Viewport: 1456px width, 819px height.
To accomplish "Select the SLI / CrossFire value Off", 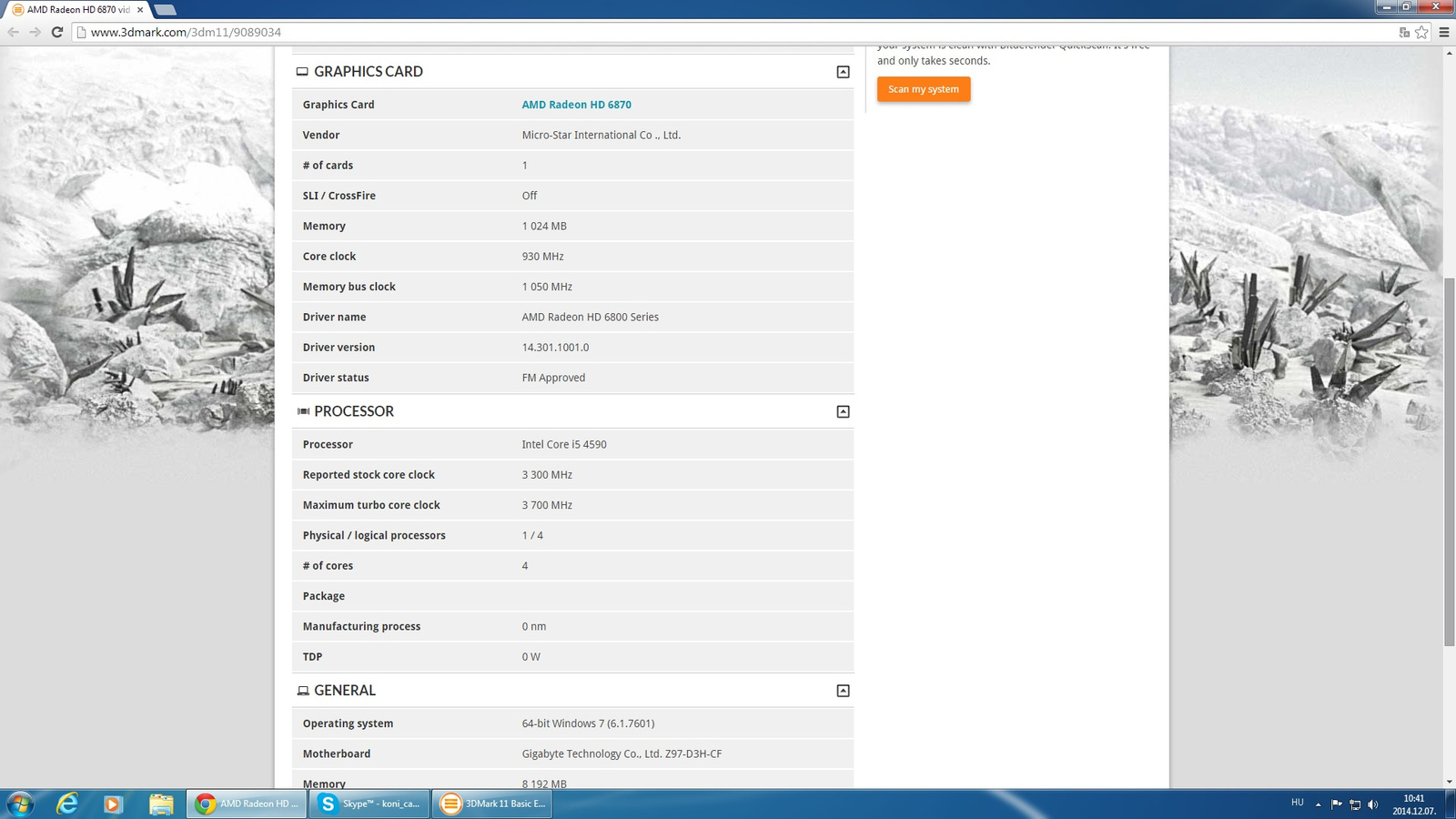I will click(530, 196).
